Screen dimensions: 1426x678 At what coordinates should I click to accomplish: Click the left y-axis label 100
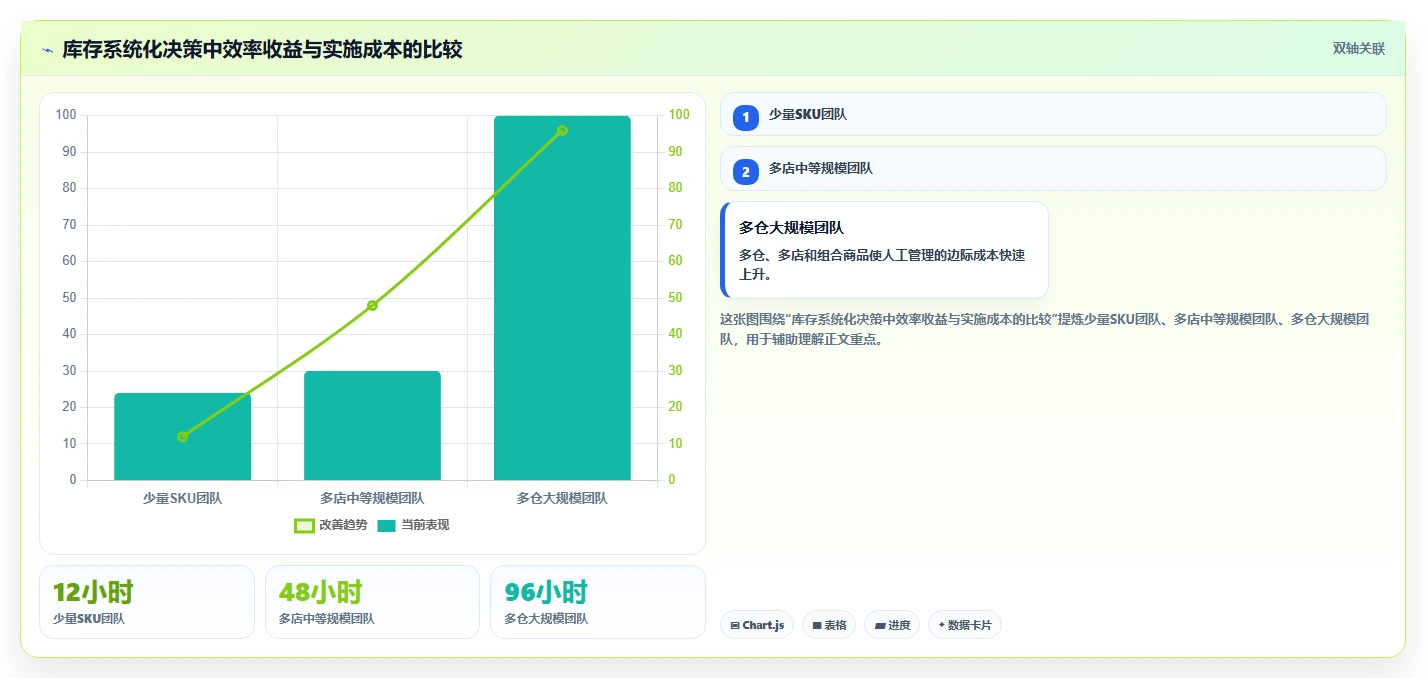[66, 115]
